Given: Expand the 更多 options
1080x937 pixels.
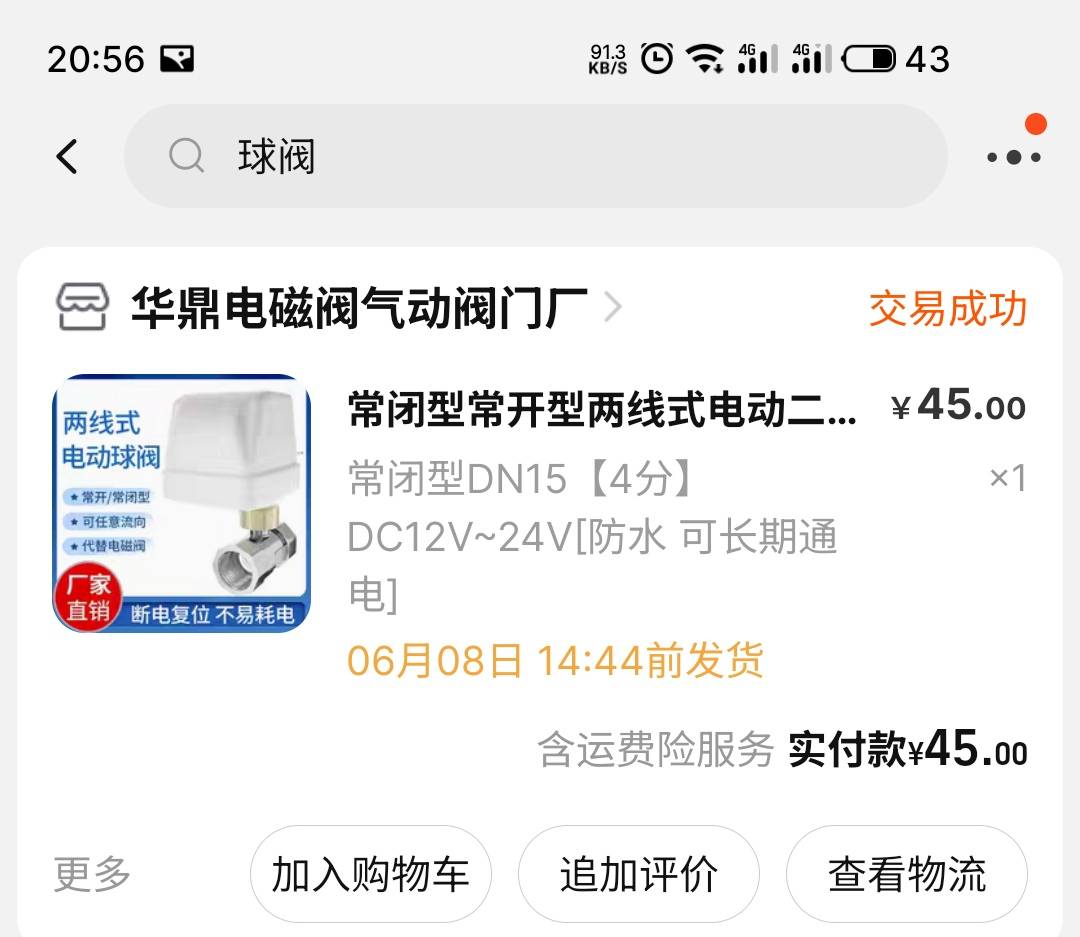Looking at the screenshot, I should click(92, 874).
